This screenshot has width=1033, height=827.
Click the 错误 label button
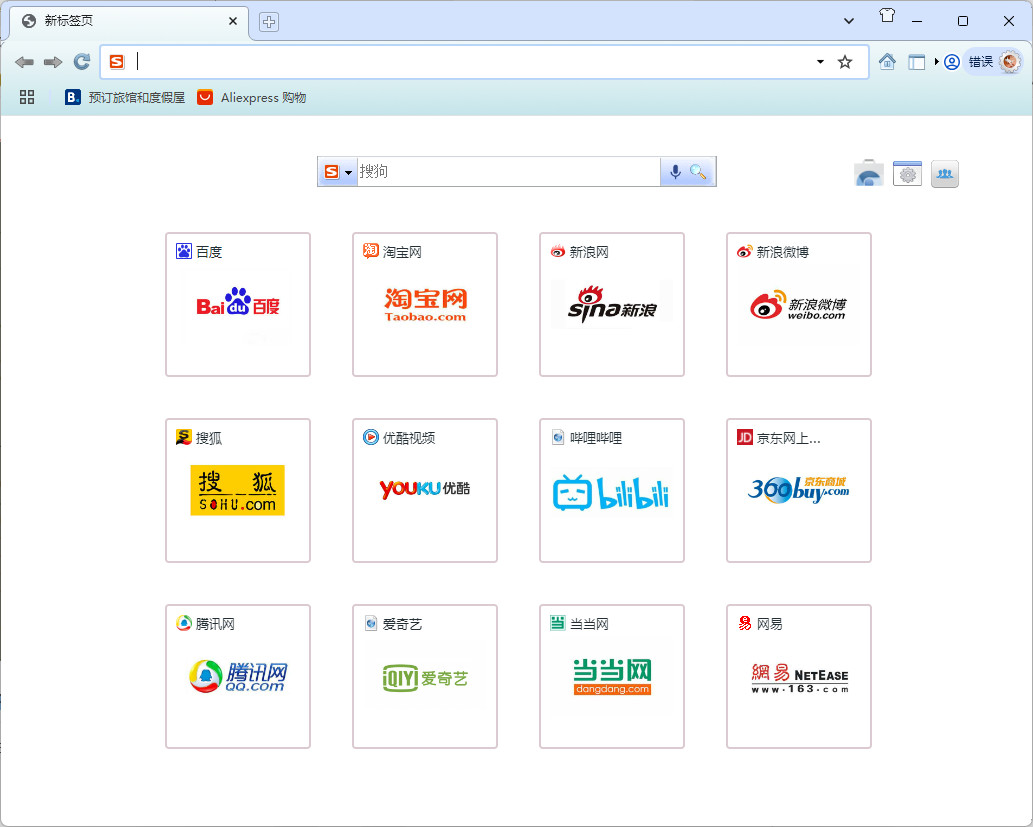click(980, 62)
